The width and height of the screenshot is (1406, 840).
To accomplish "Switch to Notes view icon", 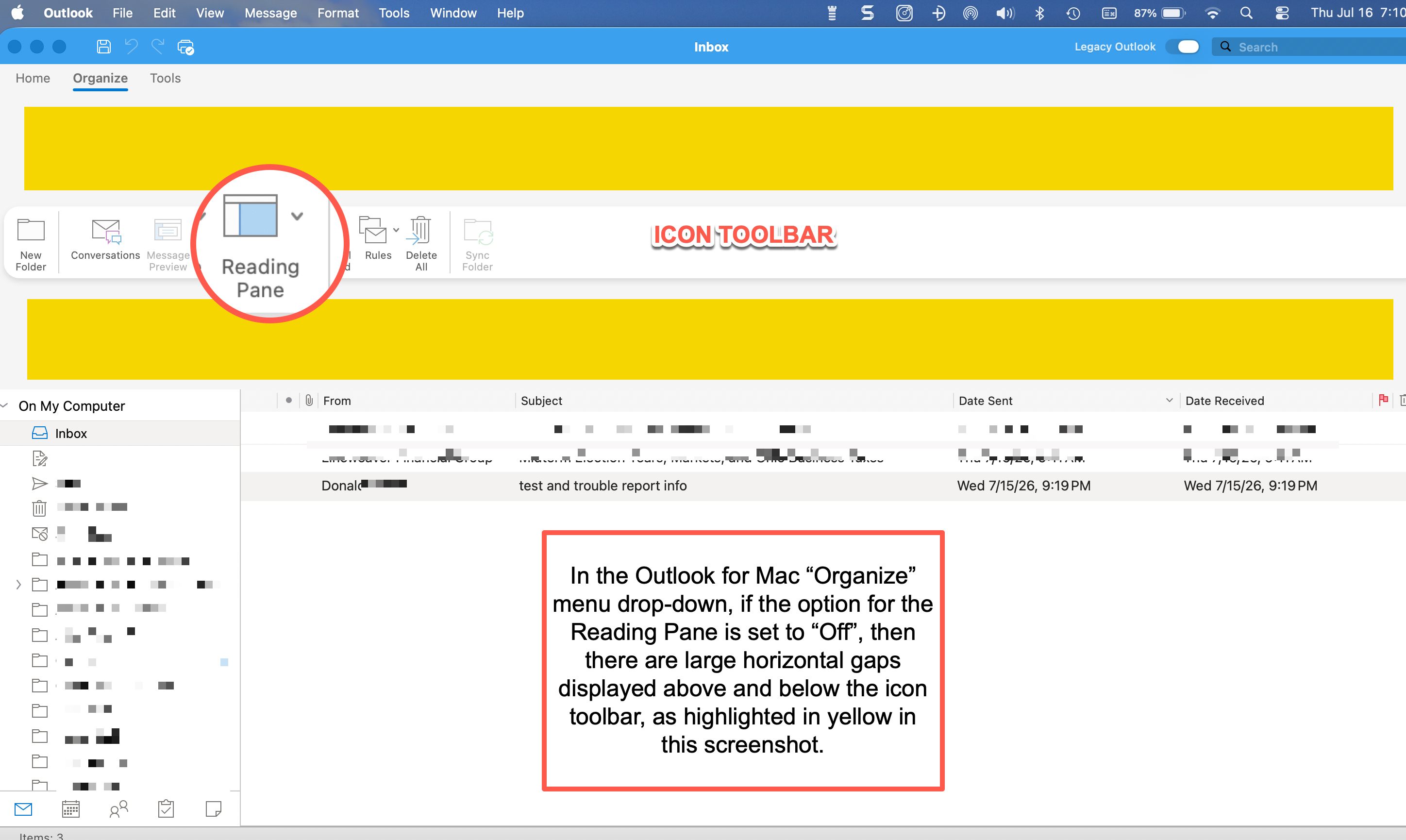I will [213, 809].
